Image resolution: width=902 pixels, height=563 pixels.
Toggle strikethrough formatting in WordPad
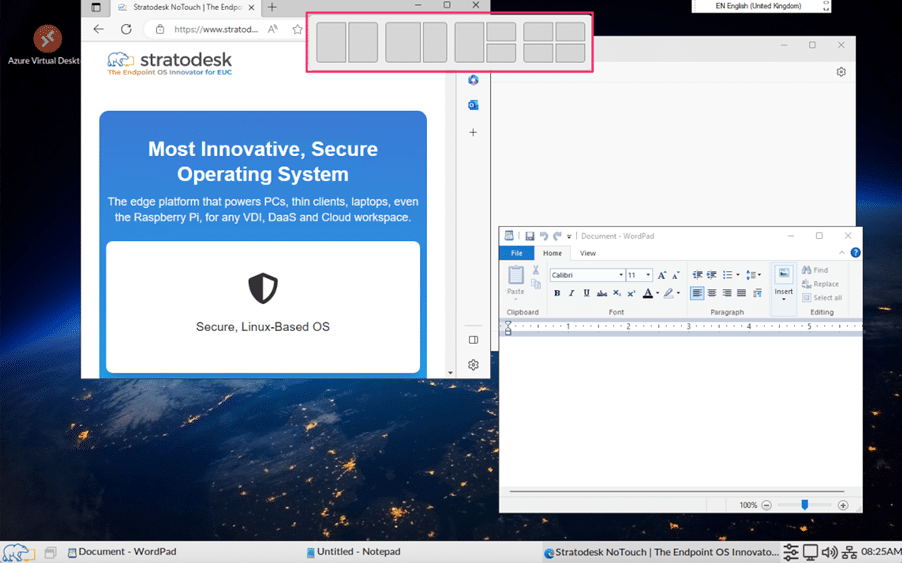(x=602, y=293)
